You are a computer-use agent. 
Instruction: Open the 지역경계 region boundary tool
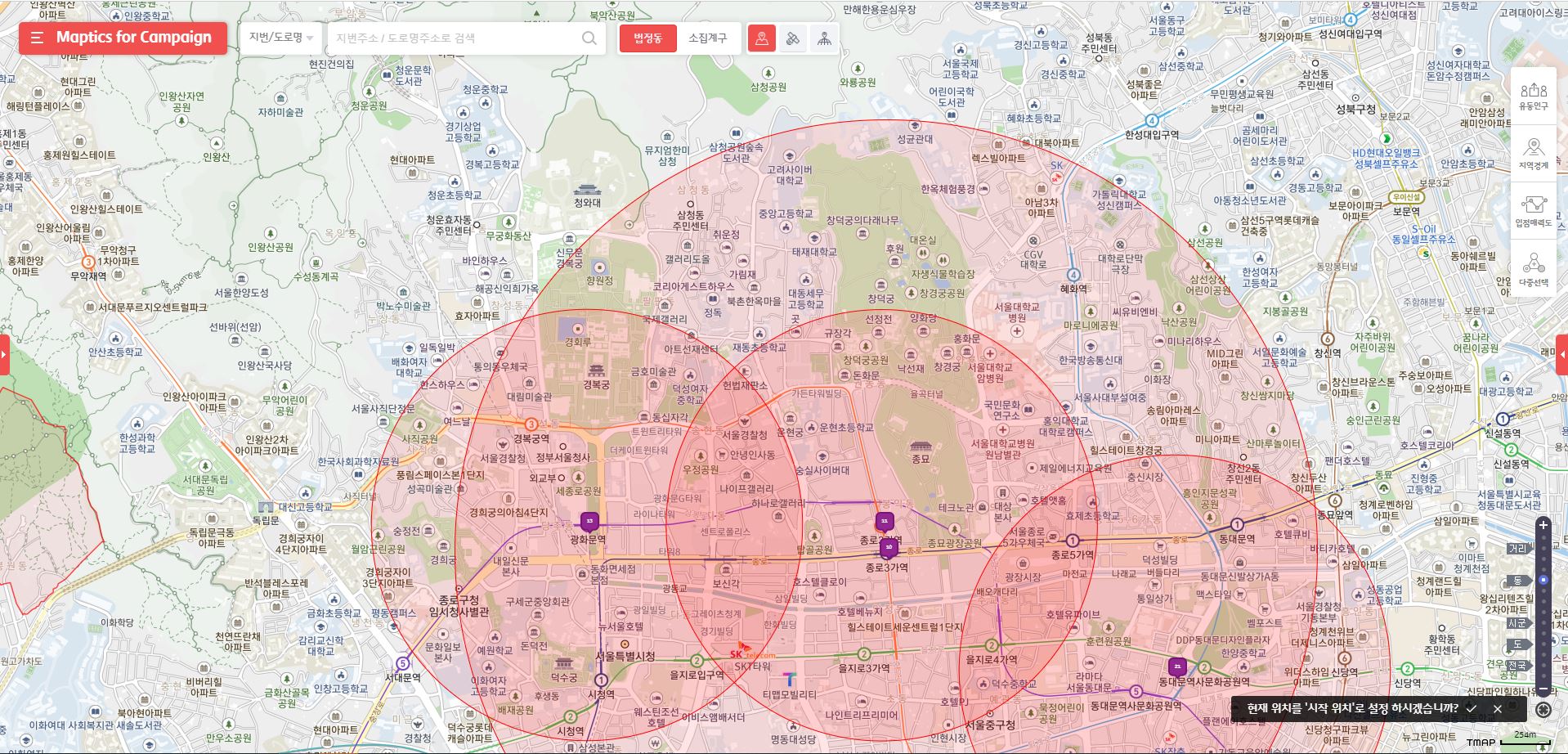tap(1533, 154)
